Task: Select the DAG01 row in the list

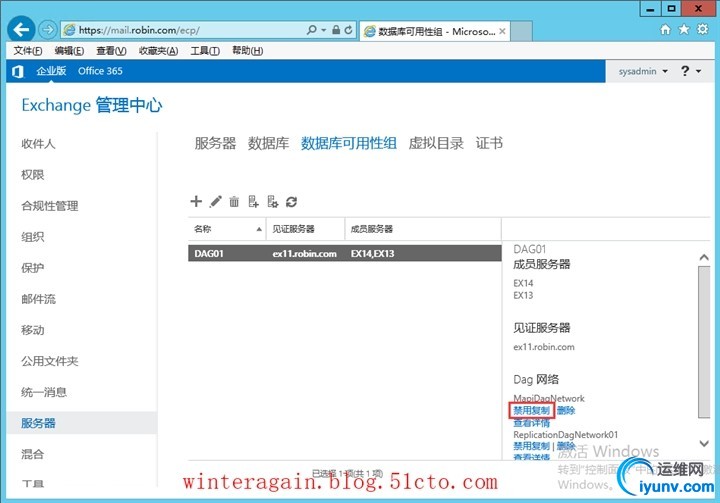Action: point(344,253)
